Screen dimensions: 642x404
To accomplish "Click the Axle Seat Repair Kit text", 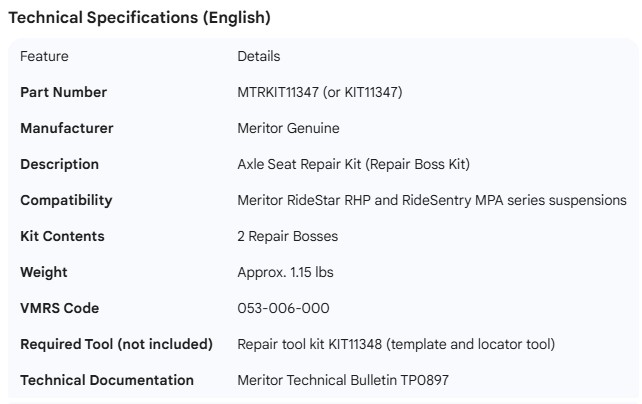I will 300,164.
